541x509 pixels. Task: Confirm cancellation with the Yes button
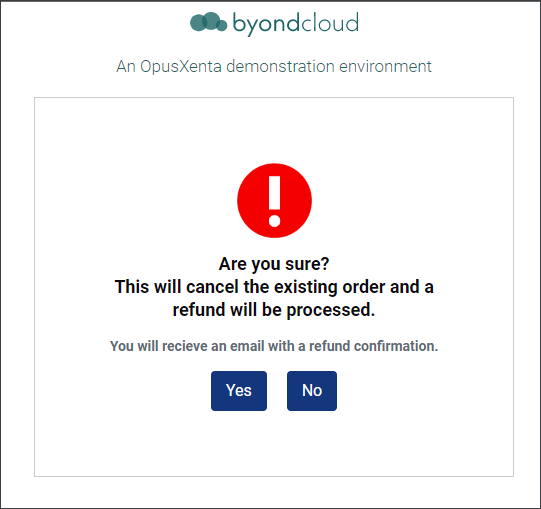pos(239,391)
